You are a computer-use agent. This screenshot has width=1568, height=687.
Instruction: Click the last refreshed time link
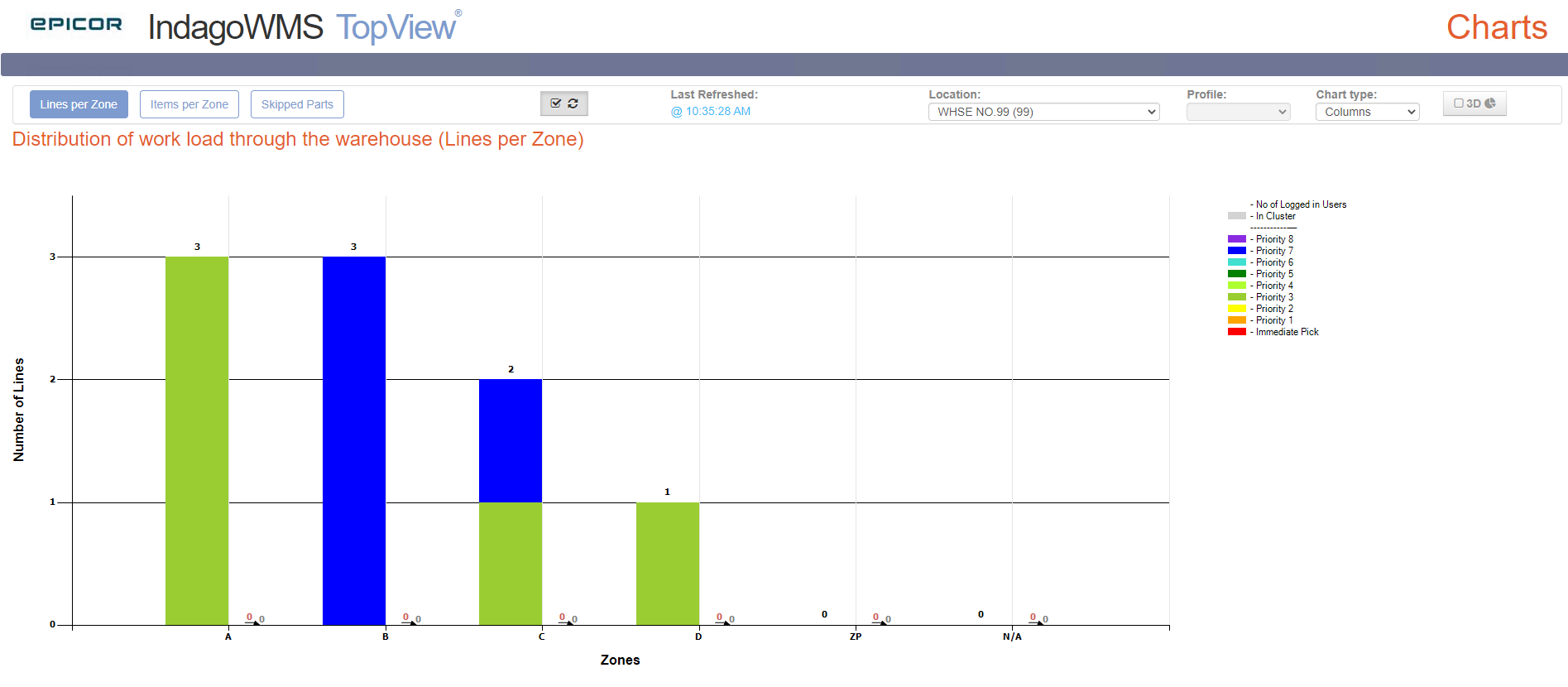tap(711, 111)
